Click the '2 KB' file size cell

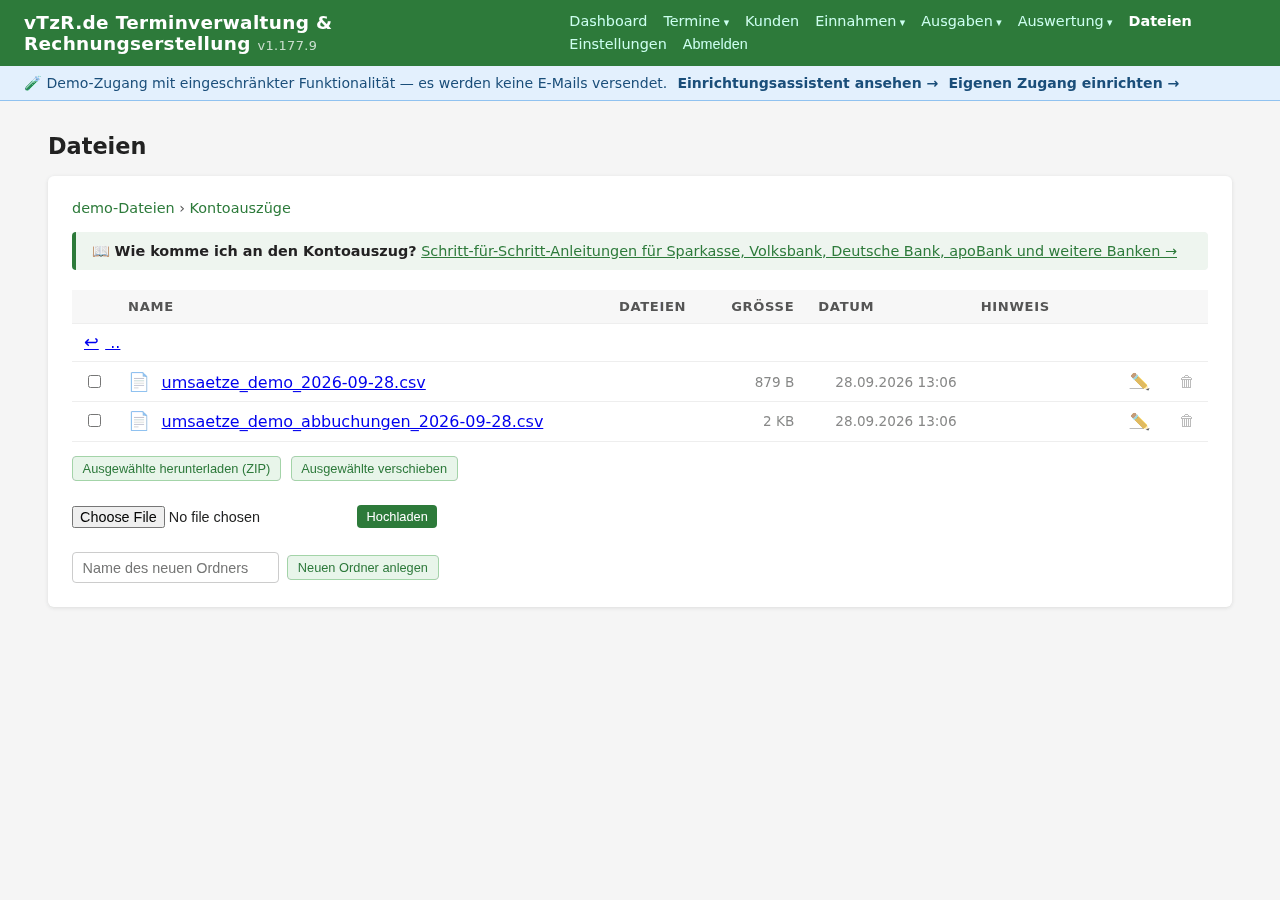(778, 421)
